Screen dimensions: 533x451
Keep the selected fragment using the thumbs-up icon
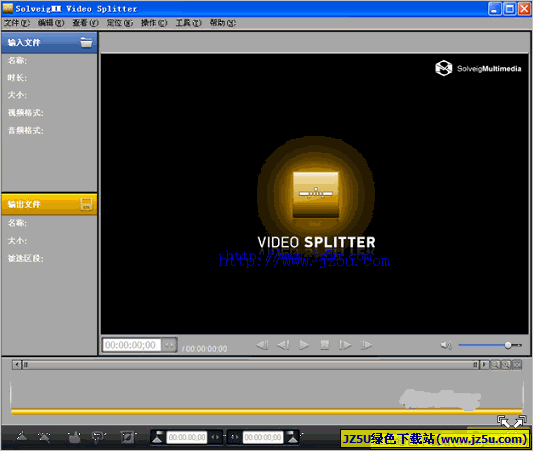tap(74, 437)
